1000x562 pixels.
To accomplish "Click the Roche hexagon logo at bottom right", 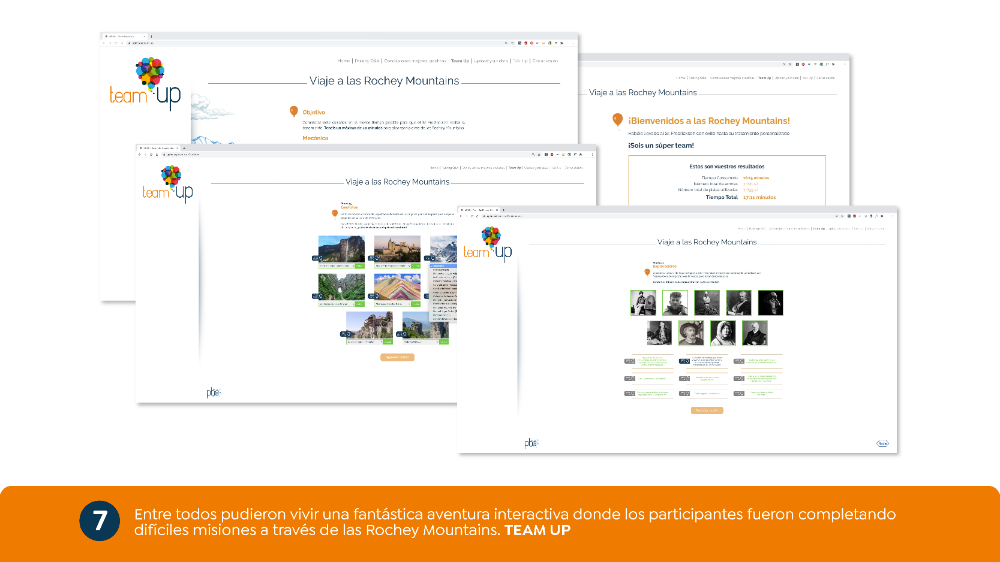I will point(882,443).
